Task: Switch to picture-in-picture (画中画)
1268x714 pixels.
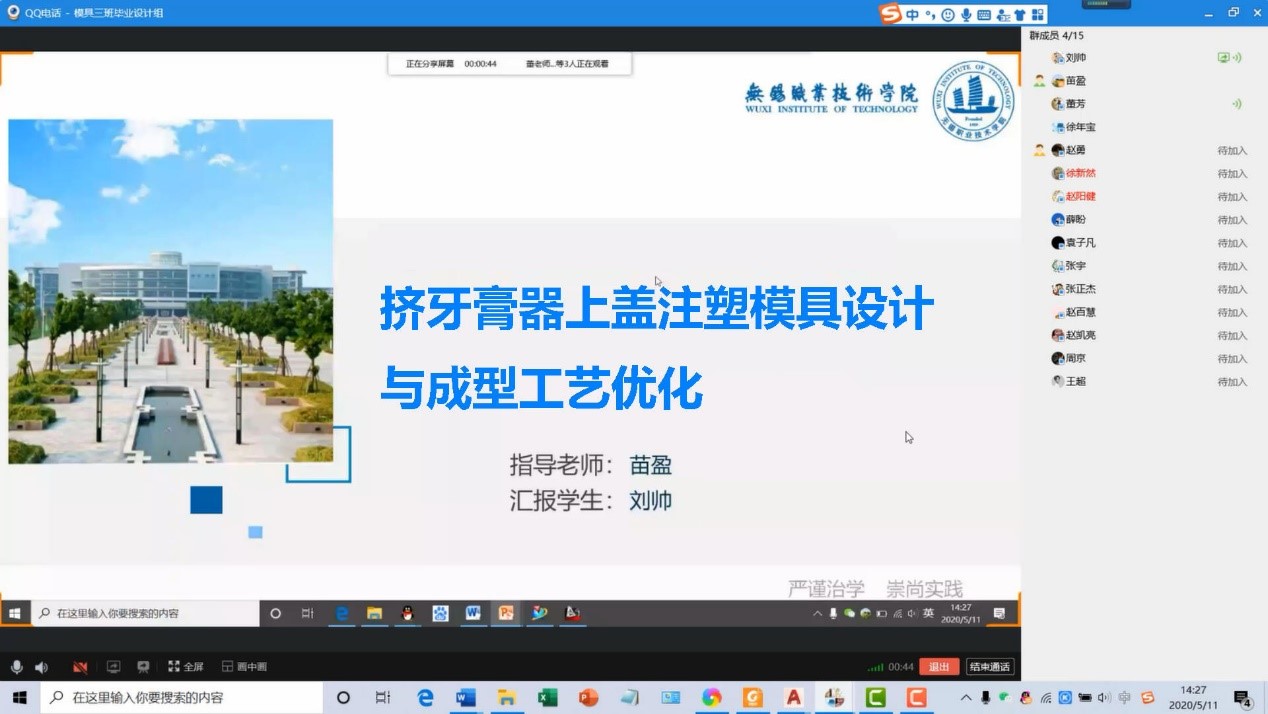Action: coord(245,667)
